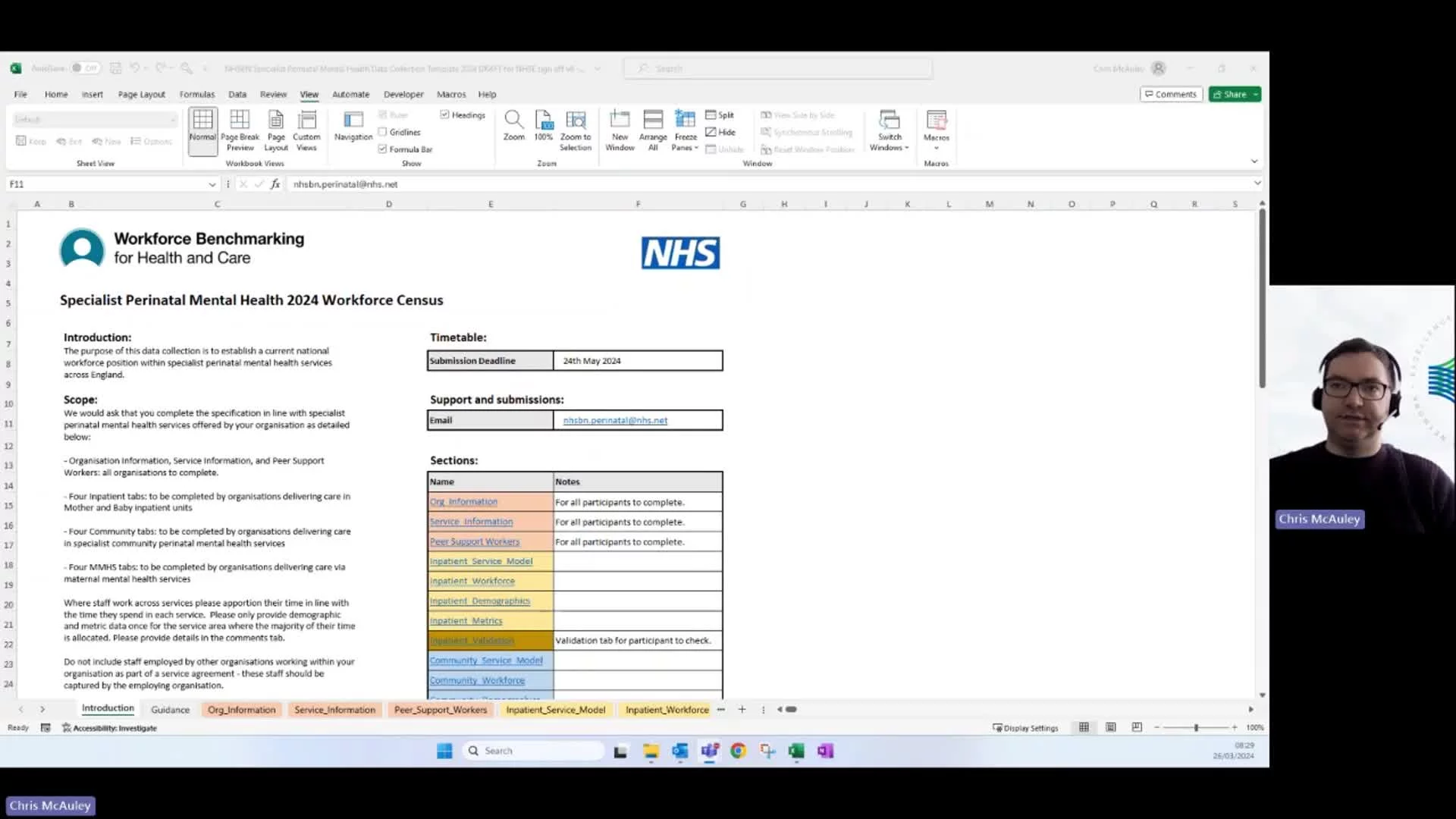Follow the Service_Information section link
Screen dimensions: 1456x819
[x=471, y=522]
